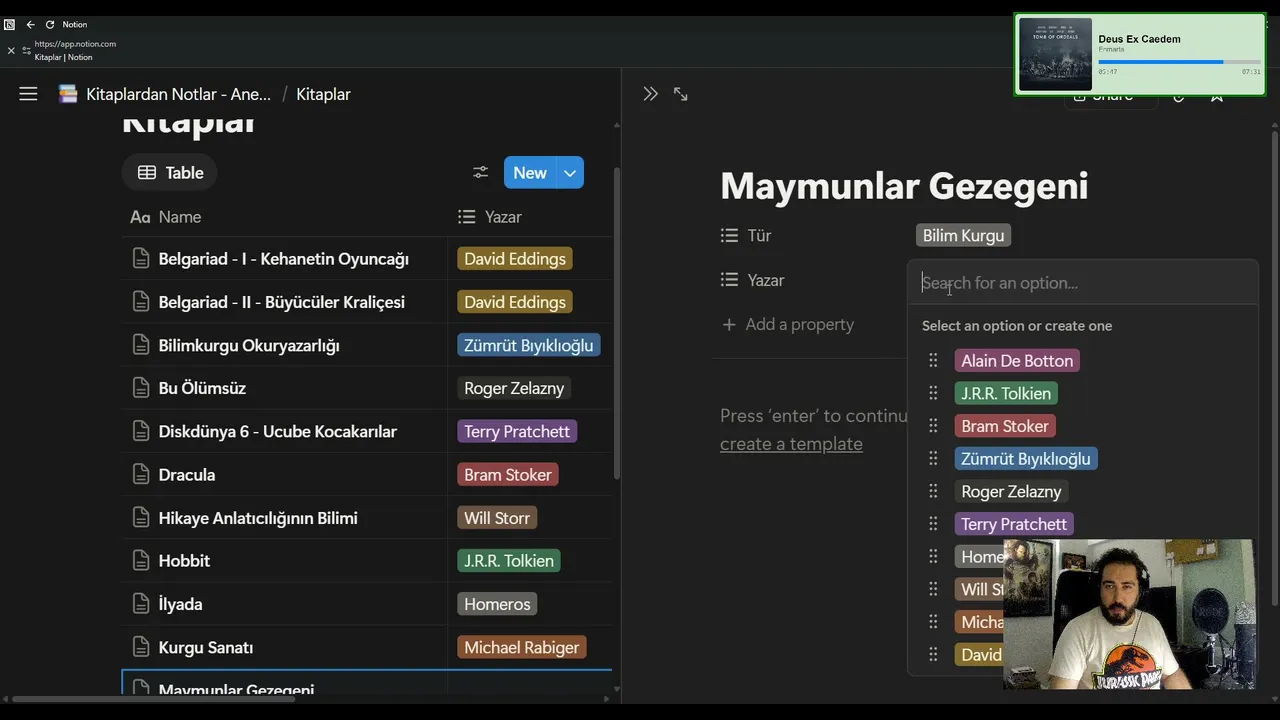Screen dimensions: 1280x720
Task: Switch to the Table view tab
Action: [170, 172]
